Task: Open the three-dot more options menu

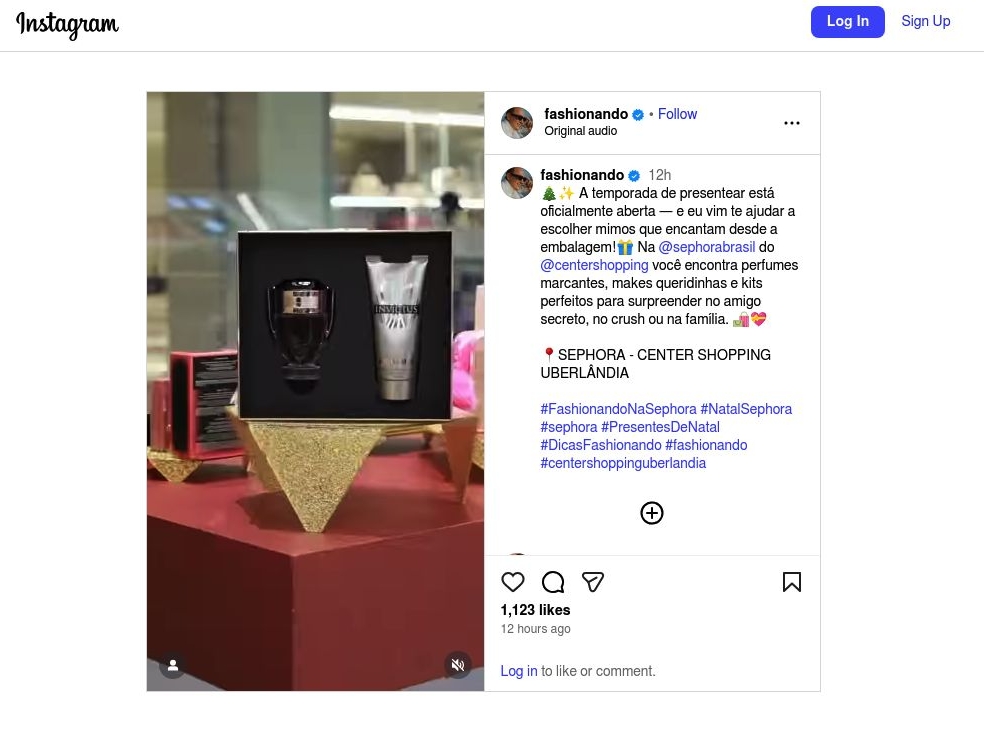Action: tap(791, 123)
